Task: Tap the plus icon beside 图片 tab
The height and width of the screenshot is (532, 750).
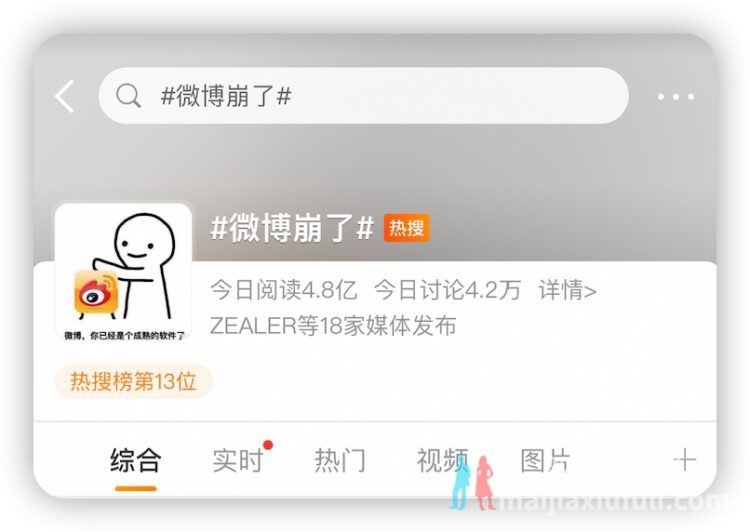Action: [x=684, y=460]
